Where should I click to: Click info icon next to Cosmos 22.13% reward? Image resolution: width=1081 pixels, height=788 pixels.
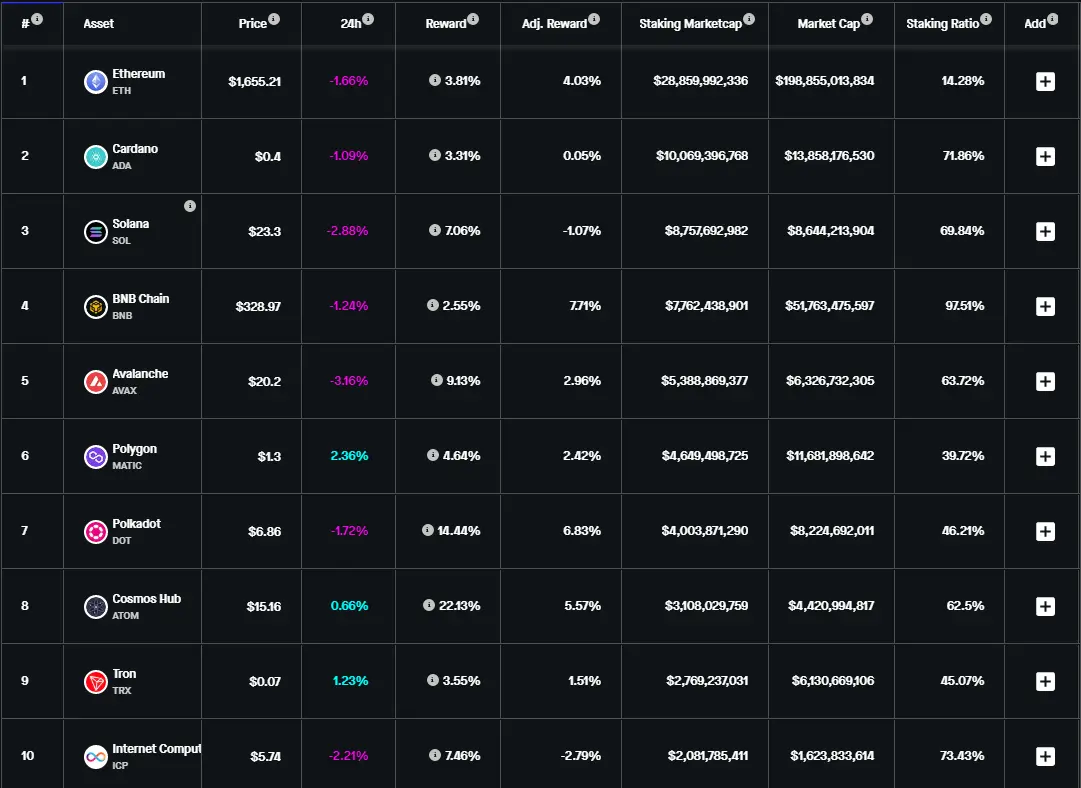(429, 605)
